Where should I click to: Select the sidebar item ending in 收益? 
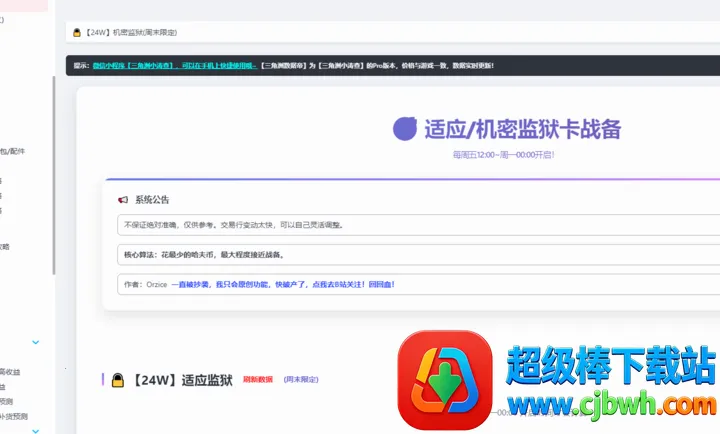(x=10, y=372)
